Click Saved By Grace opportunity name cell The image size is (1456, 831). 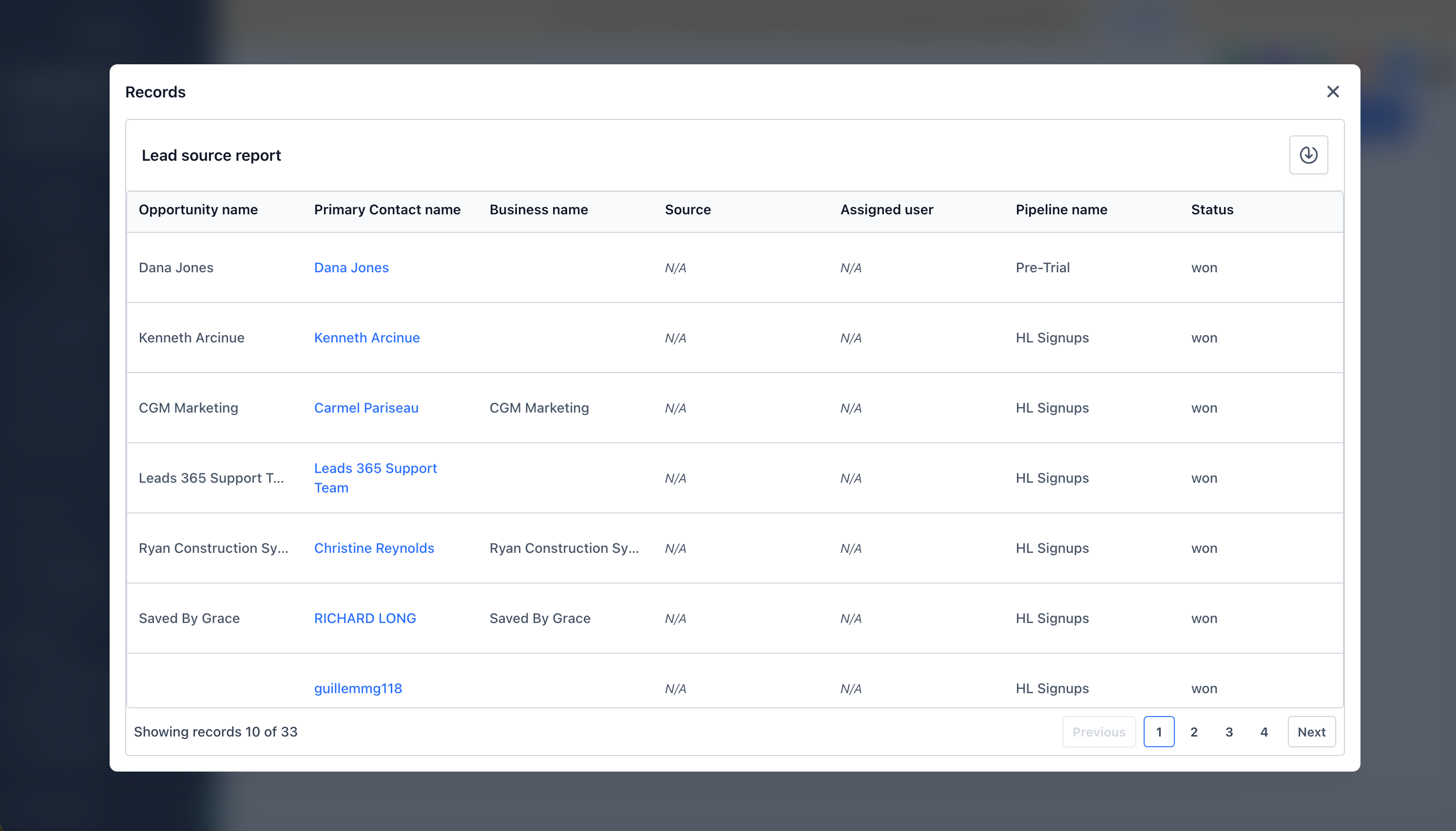189,619
